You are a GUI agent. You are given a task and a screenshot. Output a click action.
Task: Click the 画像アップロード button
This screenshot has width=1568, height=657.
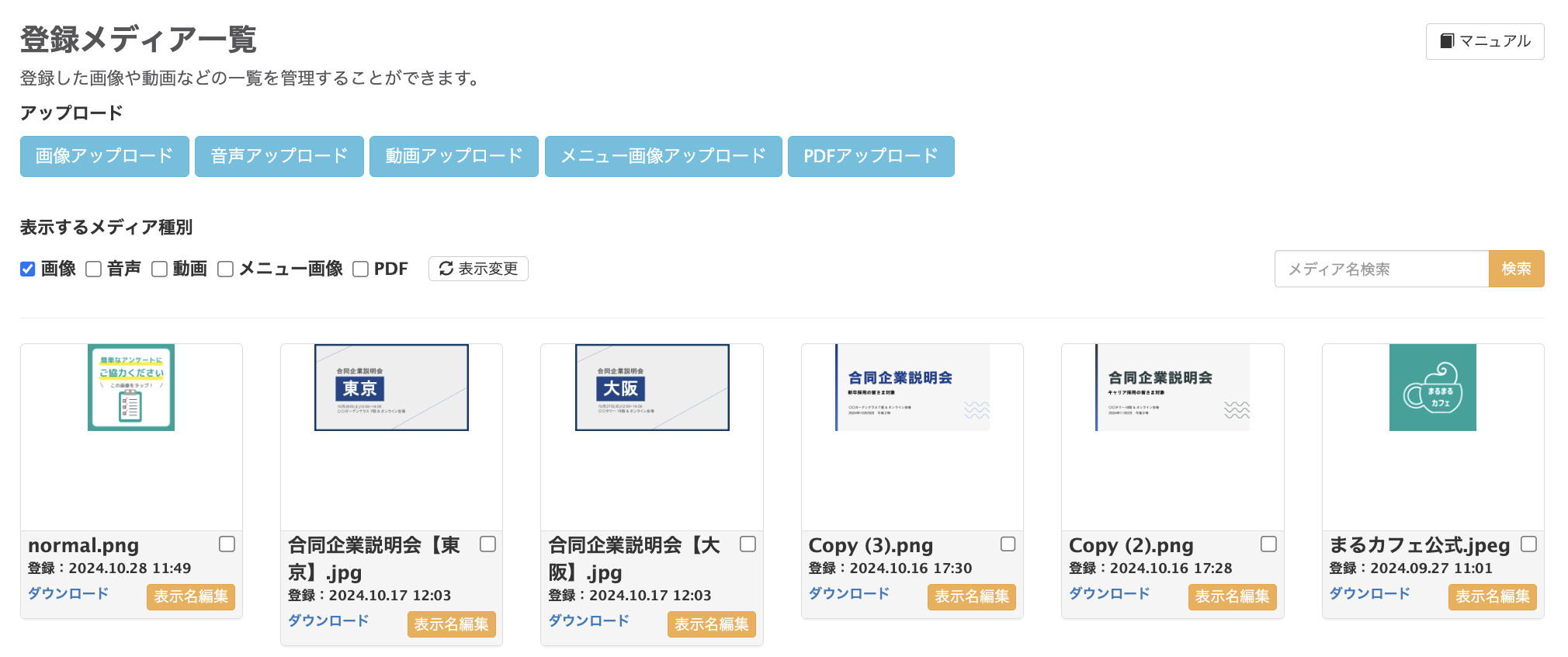point(105,156)
